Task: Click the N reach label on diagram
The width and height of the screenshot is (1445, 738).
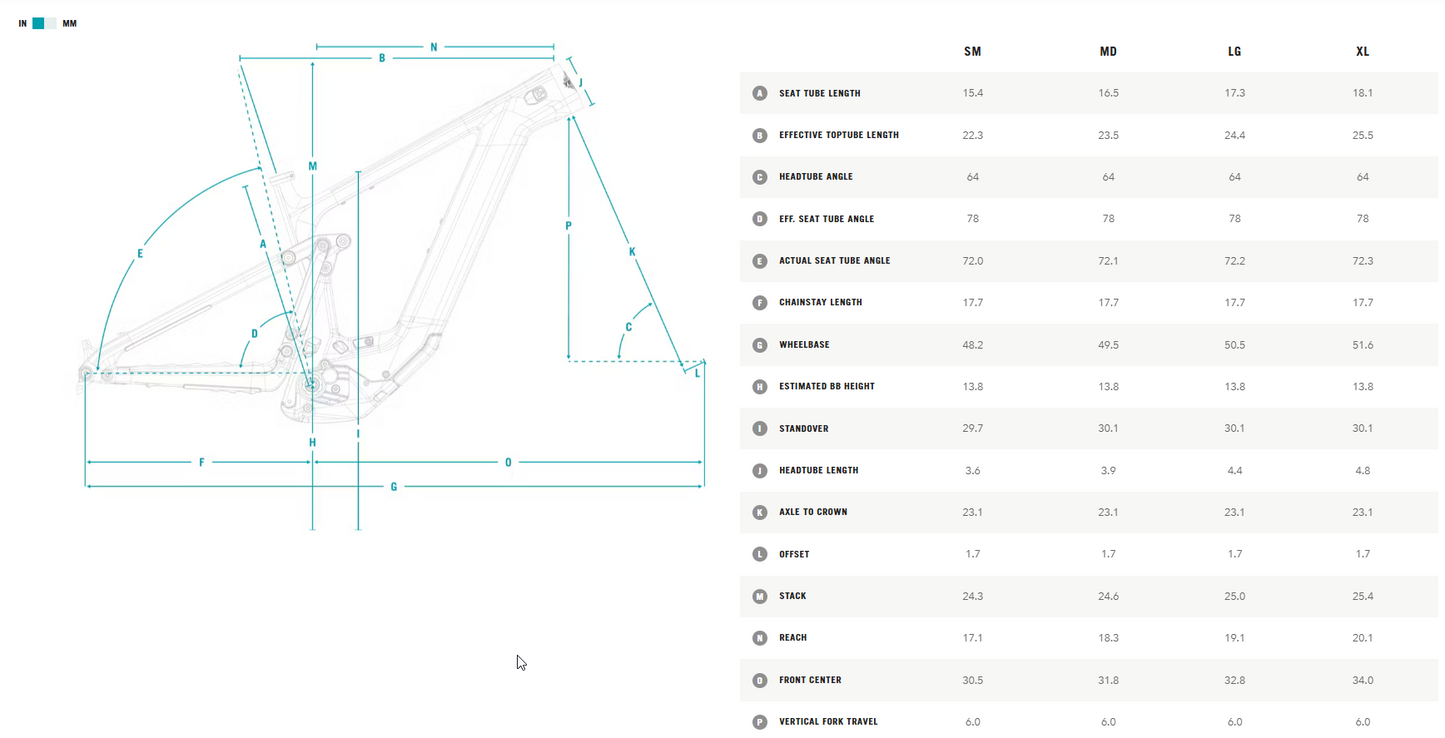Action: [x=434, y=47]
